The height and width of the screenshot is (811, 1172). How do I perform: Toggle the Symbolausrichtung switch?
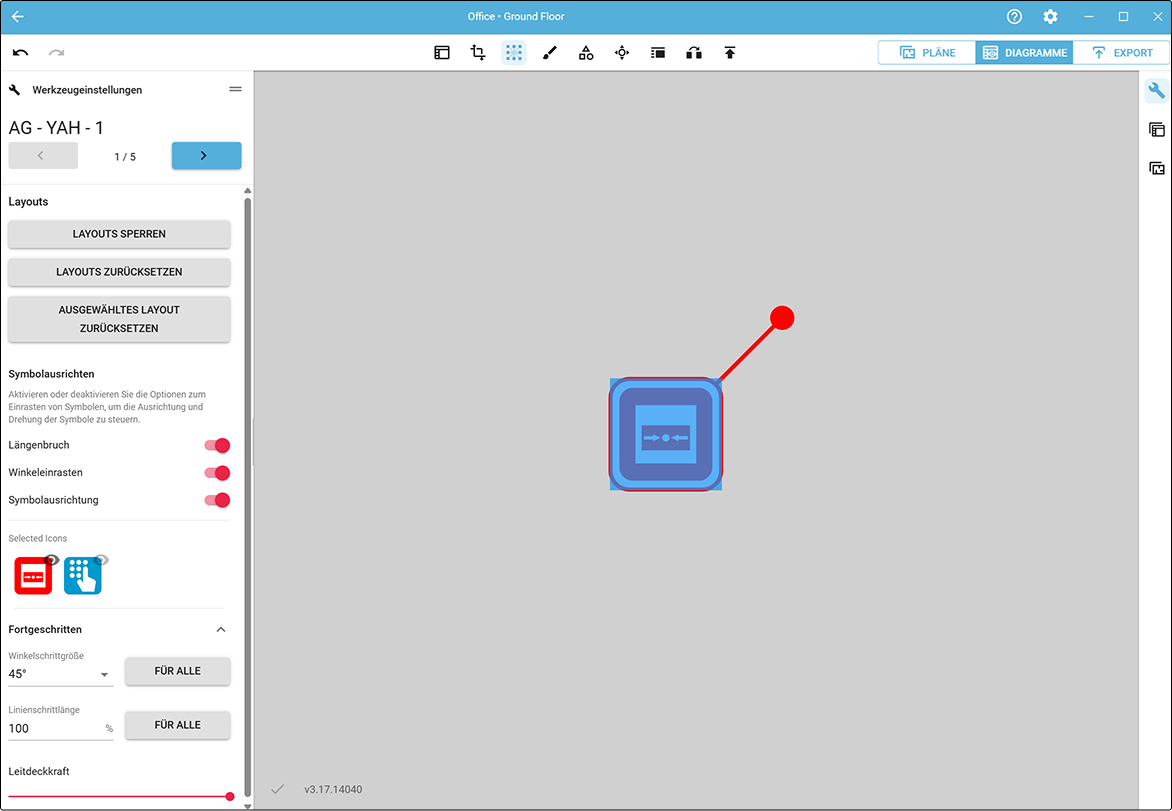217,500
